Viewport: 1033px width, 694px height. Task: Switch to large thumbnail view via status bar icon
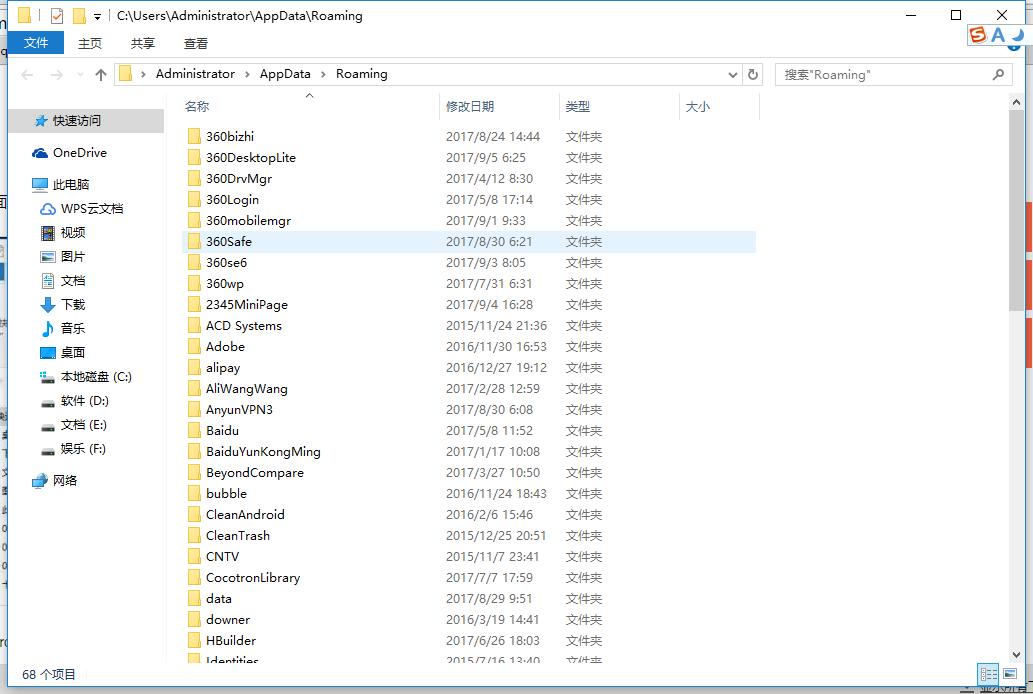(x=1013, y=674)
